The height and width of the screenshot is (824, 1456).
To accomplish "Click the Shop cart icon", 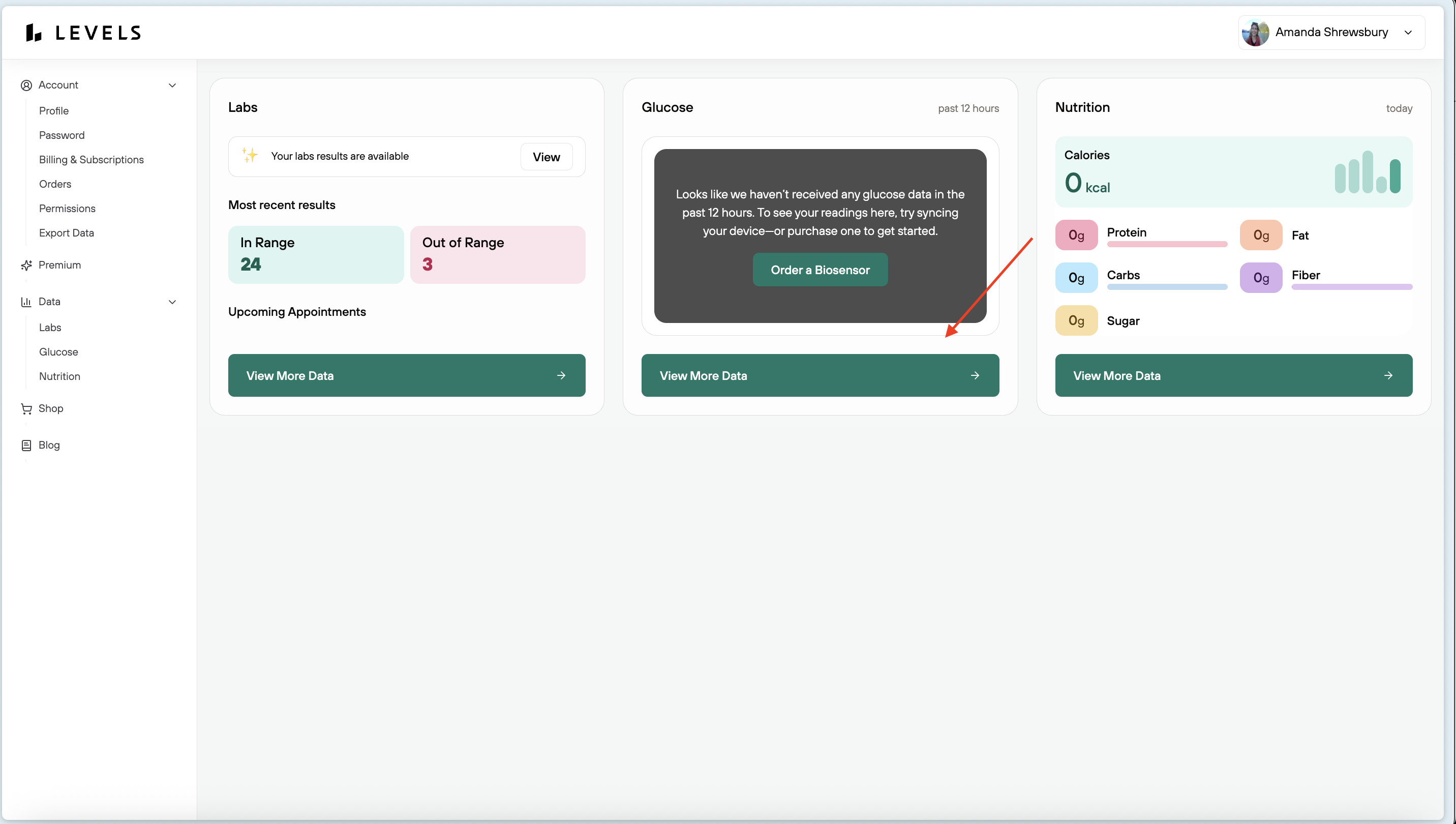I will tap(26, 408).
